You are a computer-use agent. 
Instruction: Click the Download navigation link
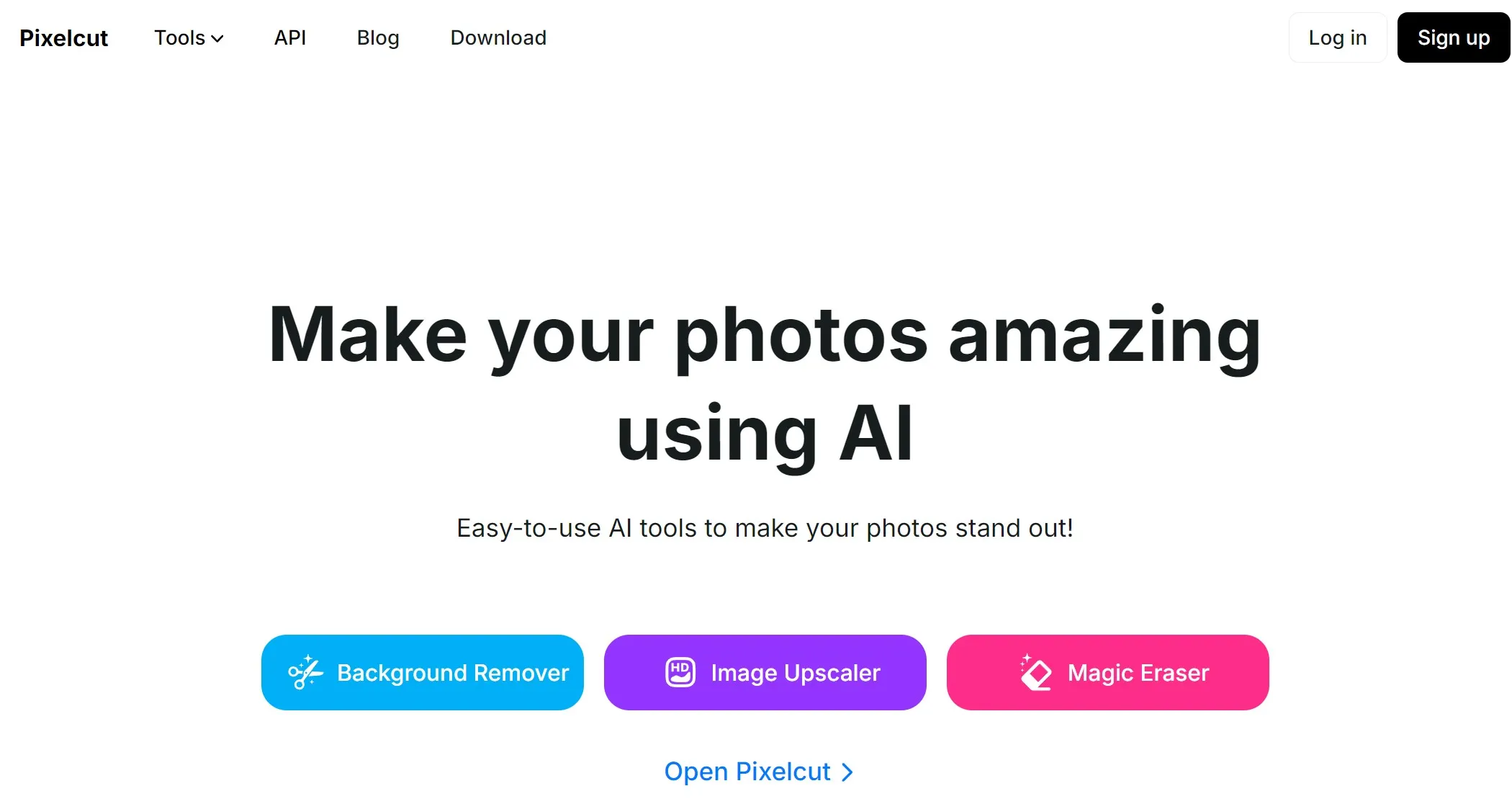[x=498, y=37]
